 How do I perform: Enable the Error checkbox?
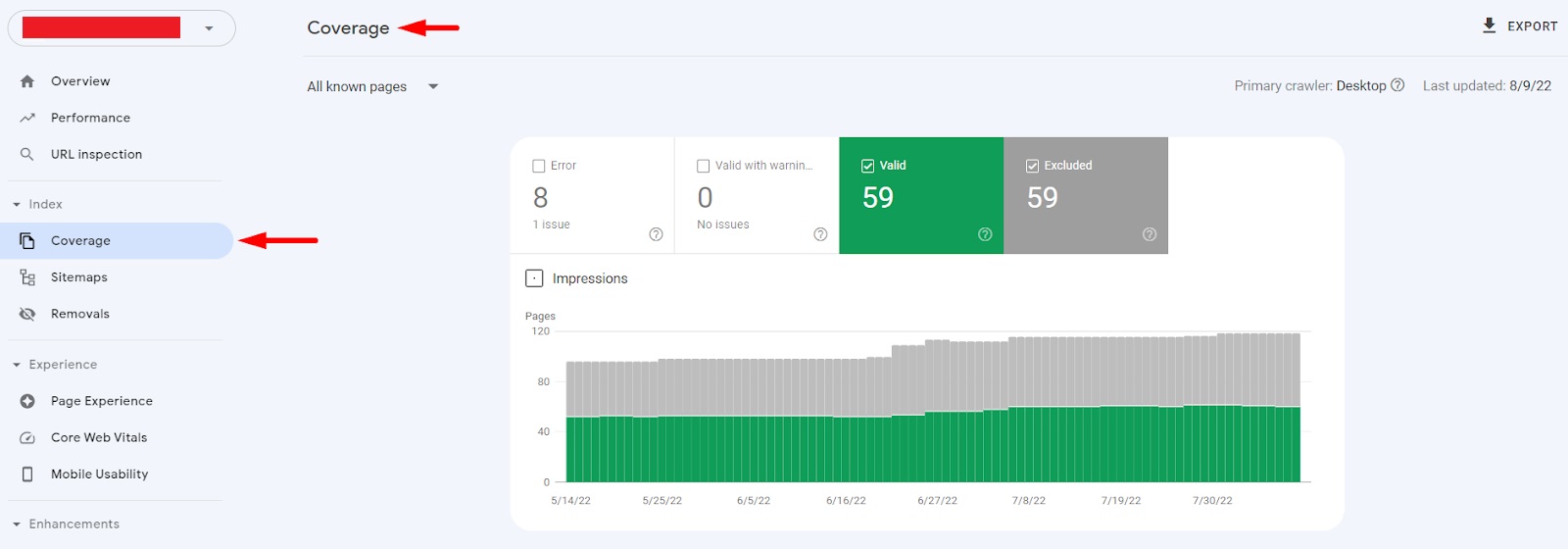[x=539, y=166]
